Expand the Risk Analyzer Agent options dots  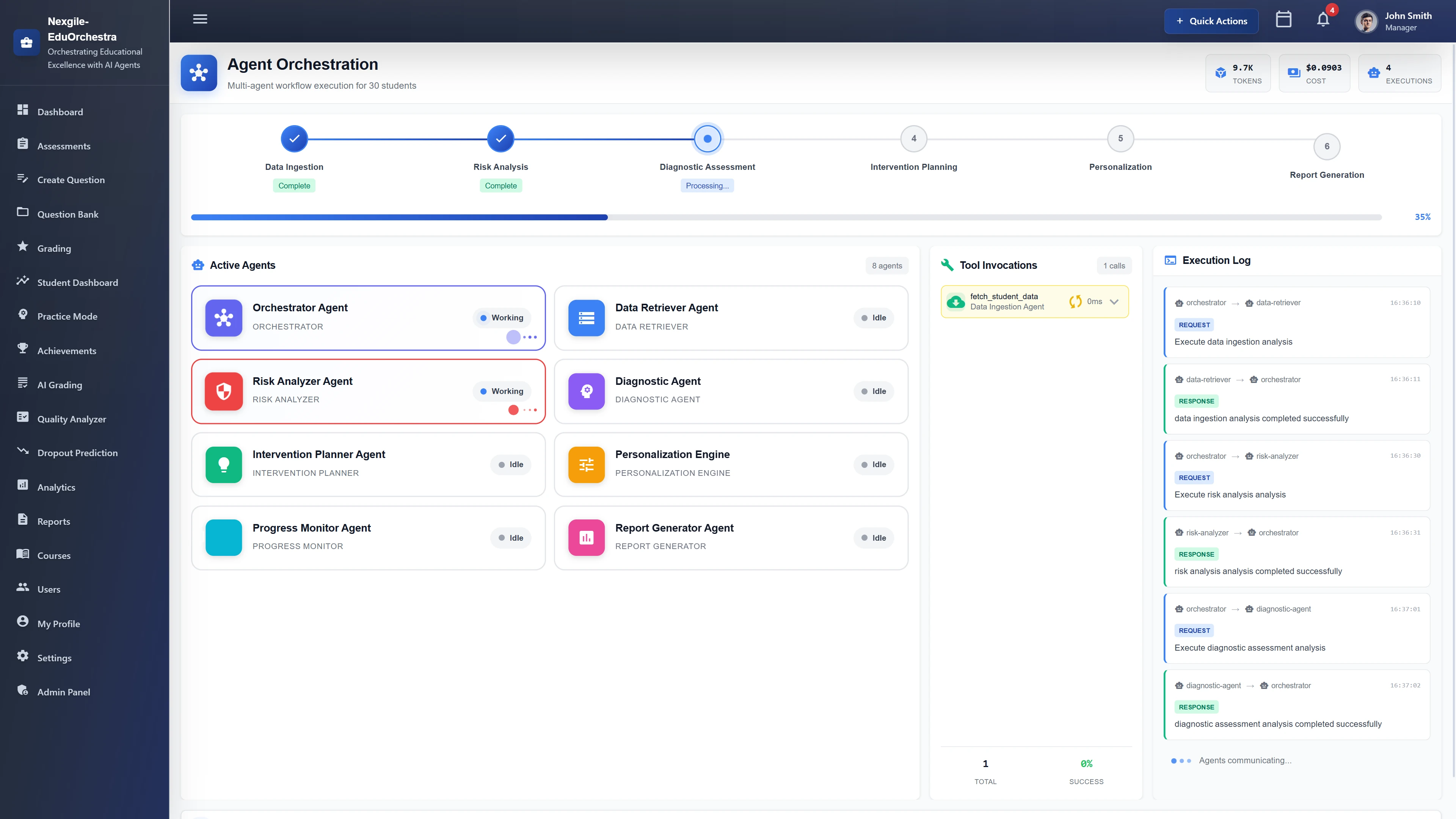(531, 410)
